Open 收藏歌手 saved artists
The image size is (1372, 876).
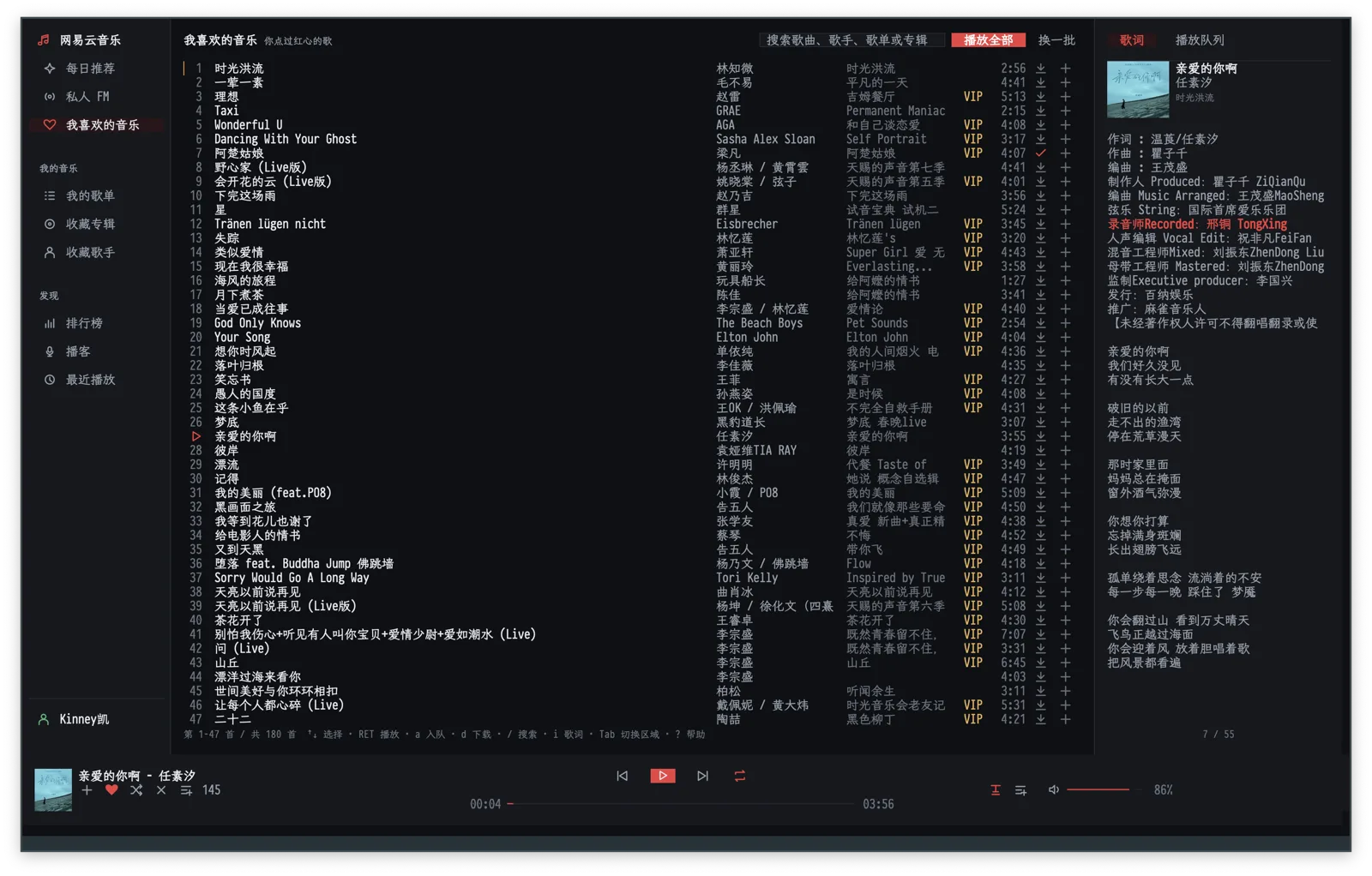tap(80, 253)
